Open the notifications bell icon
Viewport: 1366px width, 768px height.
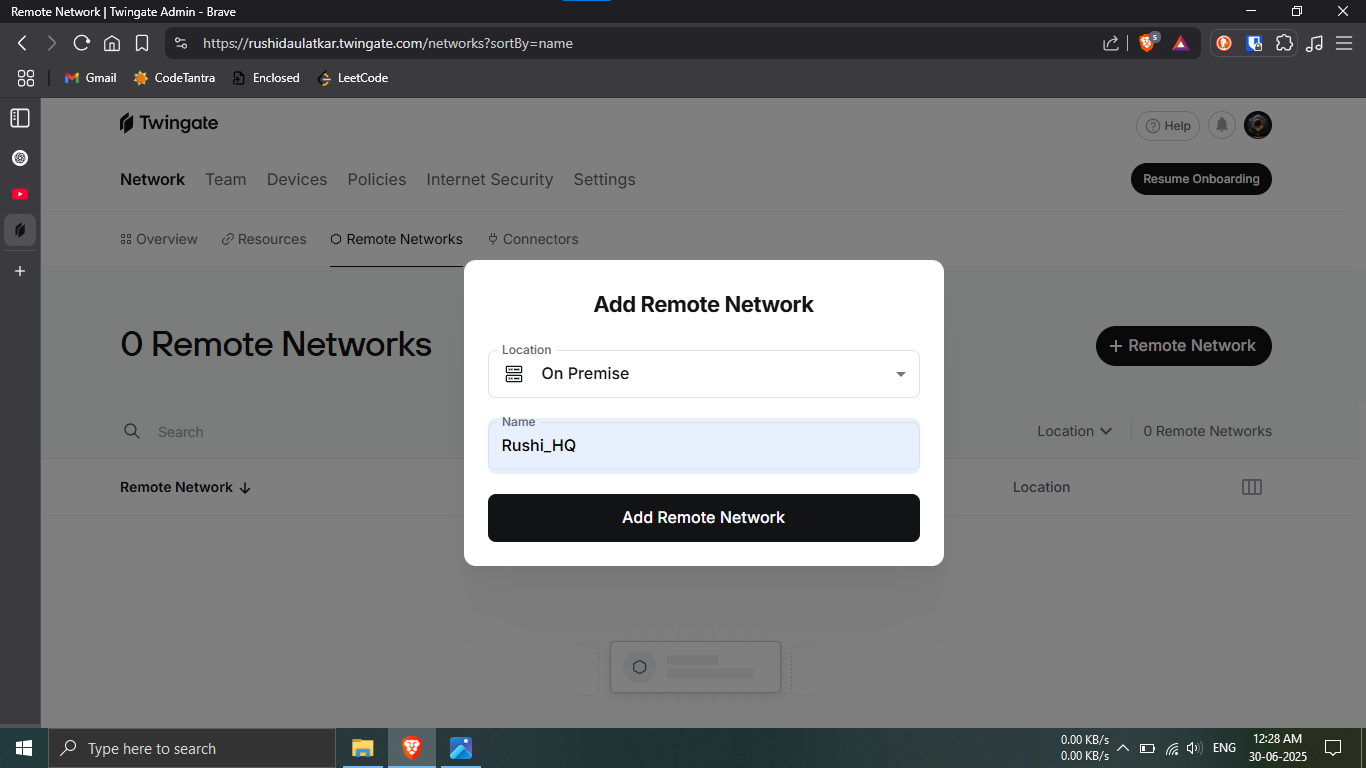coord(1221,125)
